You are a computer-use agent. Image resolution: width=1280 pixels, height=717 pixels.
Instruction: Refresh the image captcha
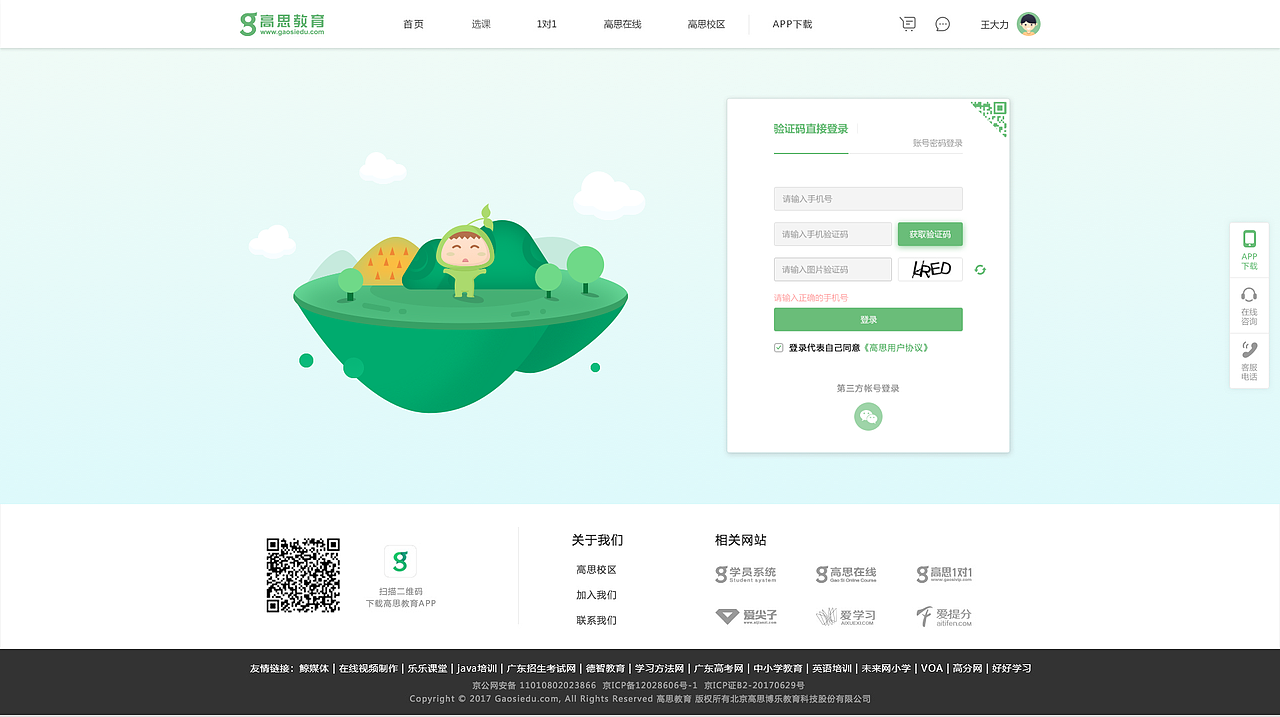pos(980,269)
